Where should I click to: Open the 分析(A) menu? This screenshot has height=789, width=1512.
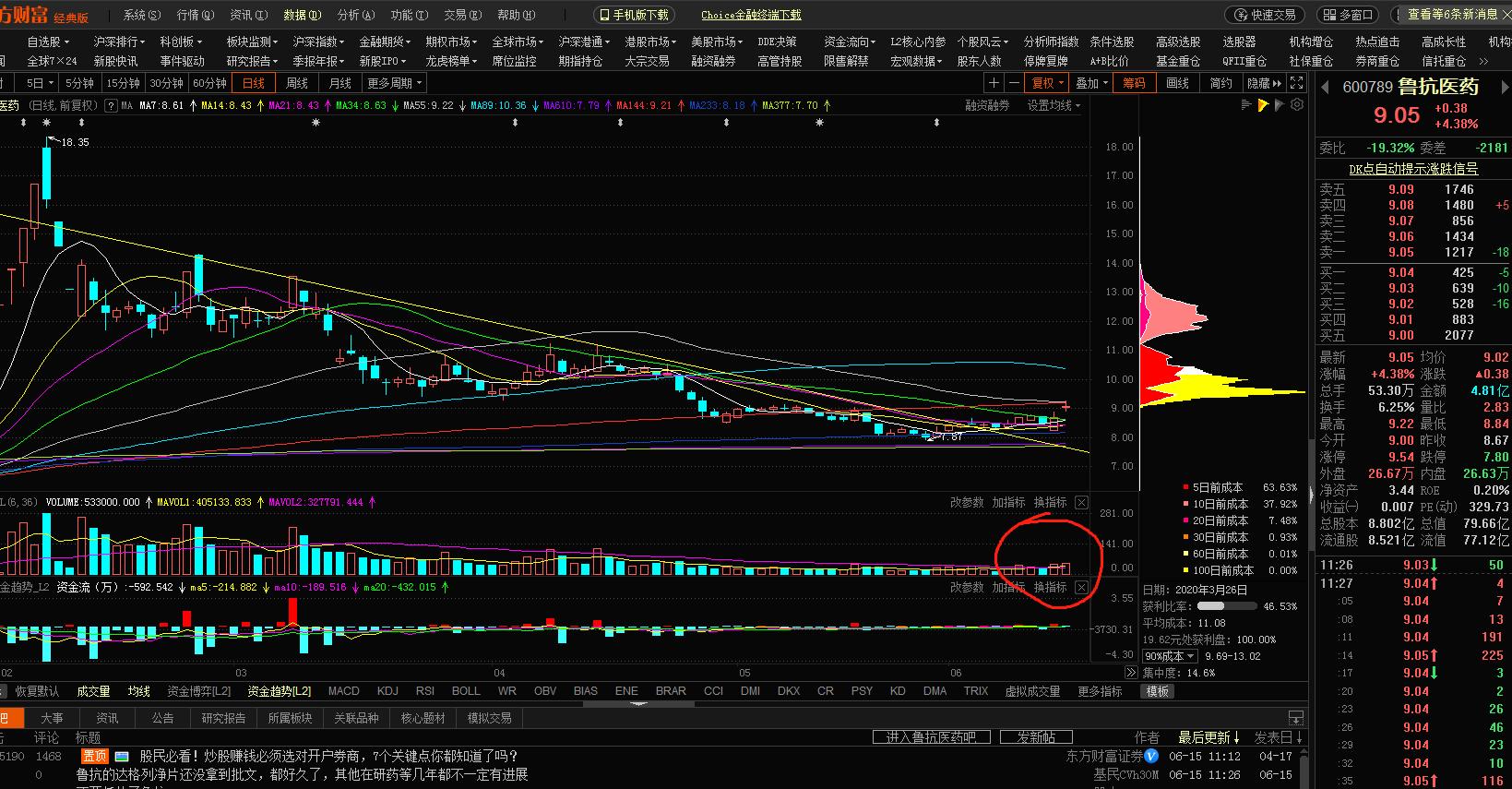click(356, 15)
